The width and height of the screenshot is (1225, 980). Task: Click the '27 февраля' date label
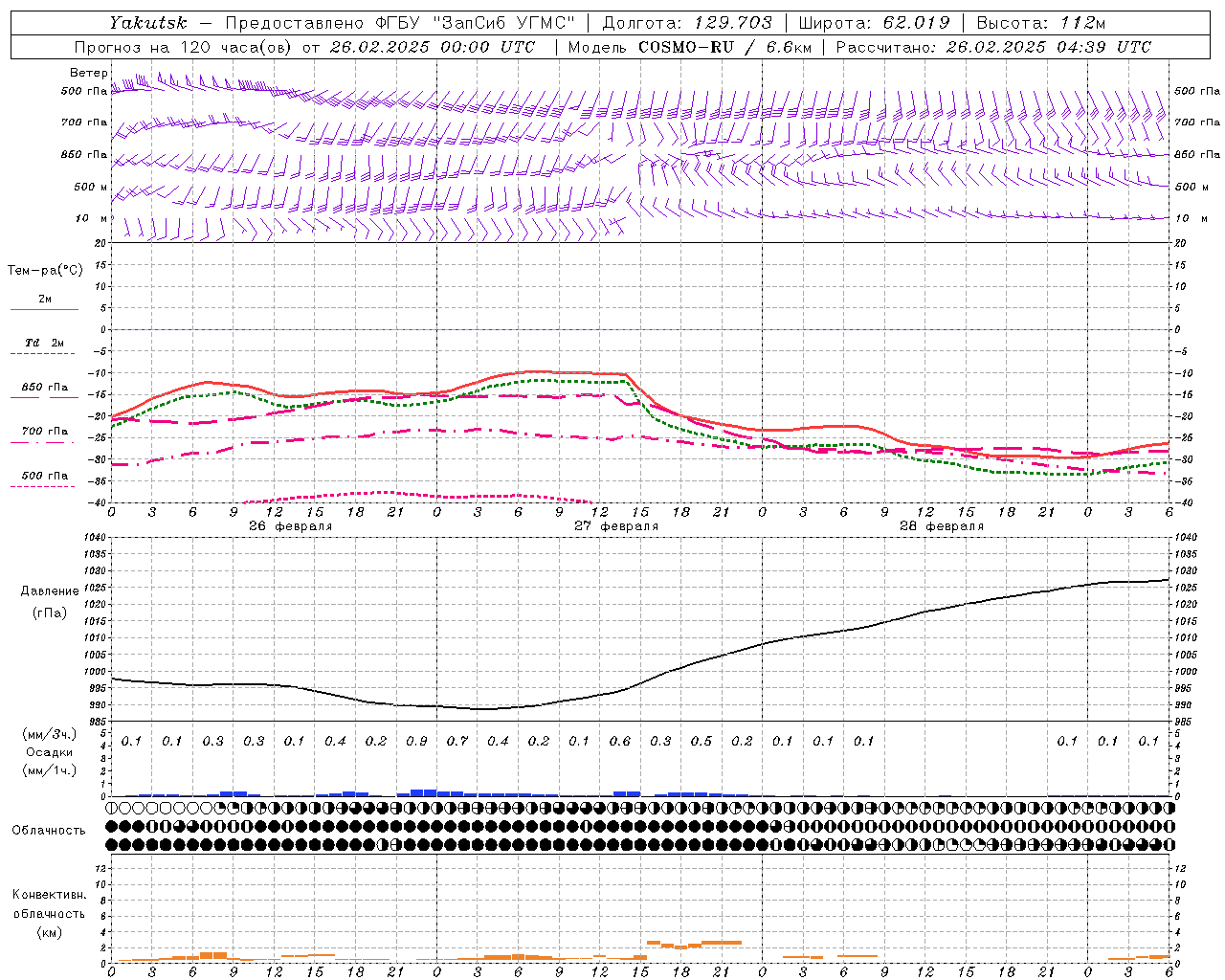coord(616,526)
